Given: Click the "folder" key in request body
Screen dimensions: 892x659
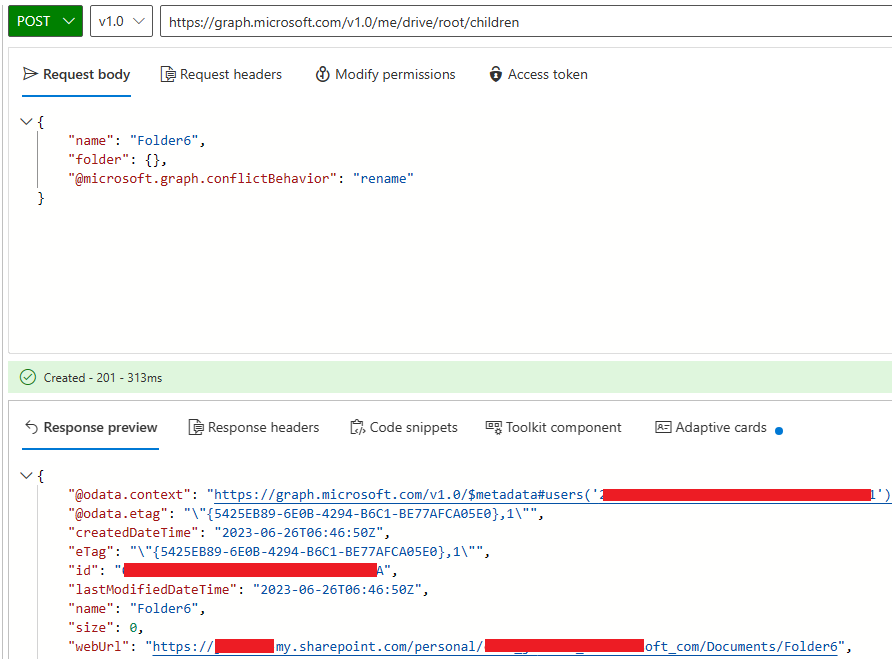Looking at the screenshot, I should (99, 160).
